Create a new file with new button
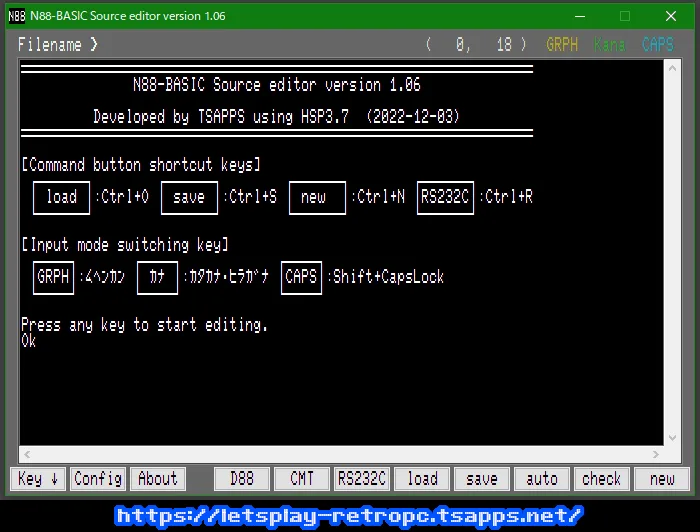This screenshot has width=700, height=532. pos(662,479)
